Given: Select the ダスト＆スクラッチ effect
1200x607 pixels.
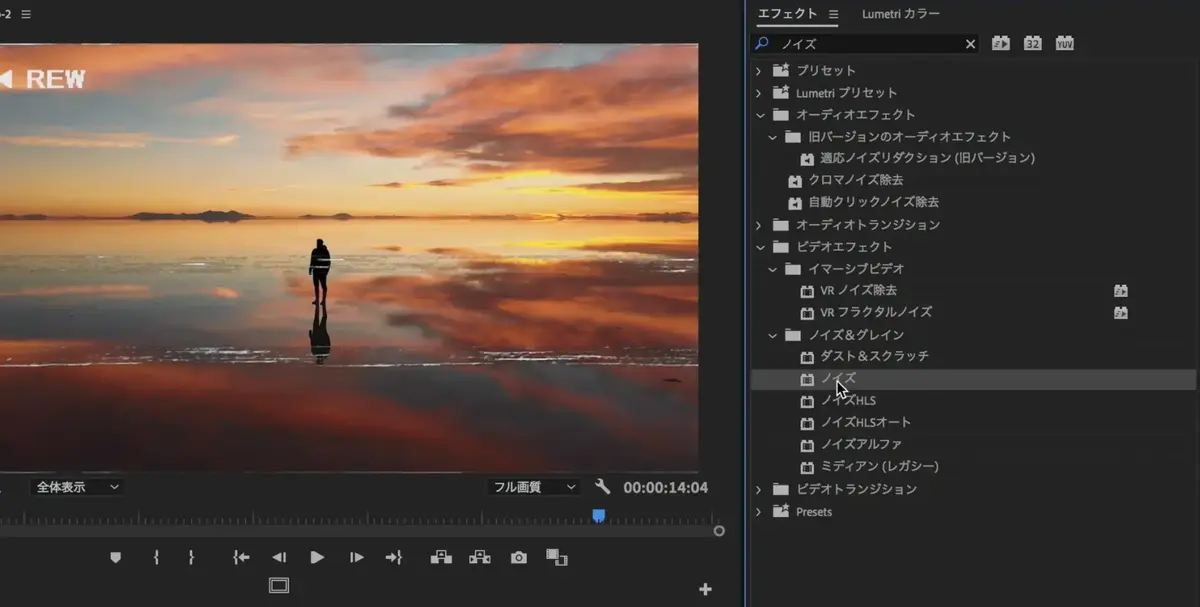Looking at the screenshot, I should [x=875, y=356].
